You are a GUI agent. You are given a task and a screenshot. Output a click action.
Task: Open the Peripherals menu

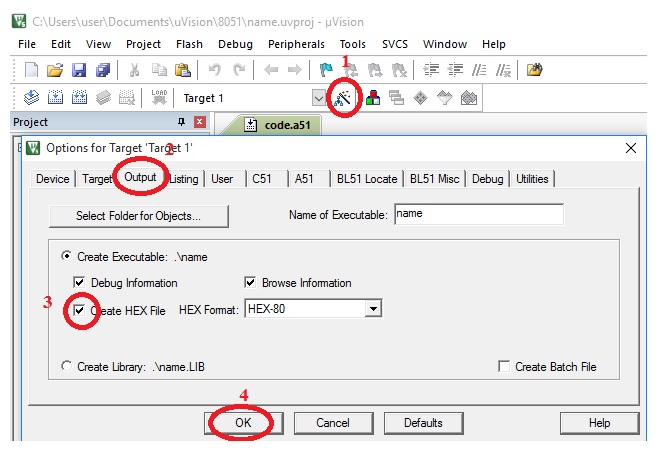pos(296,44)
